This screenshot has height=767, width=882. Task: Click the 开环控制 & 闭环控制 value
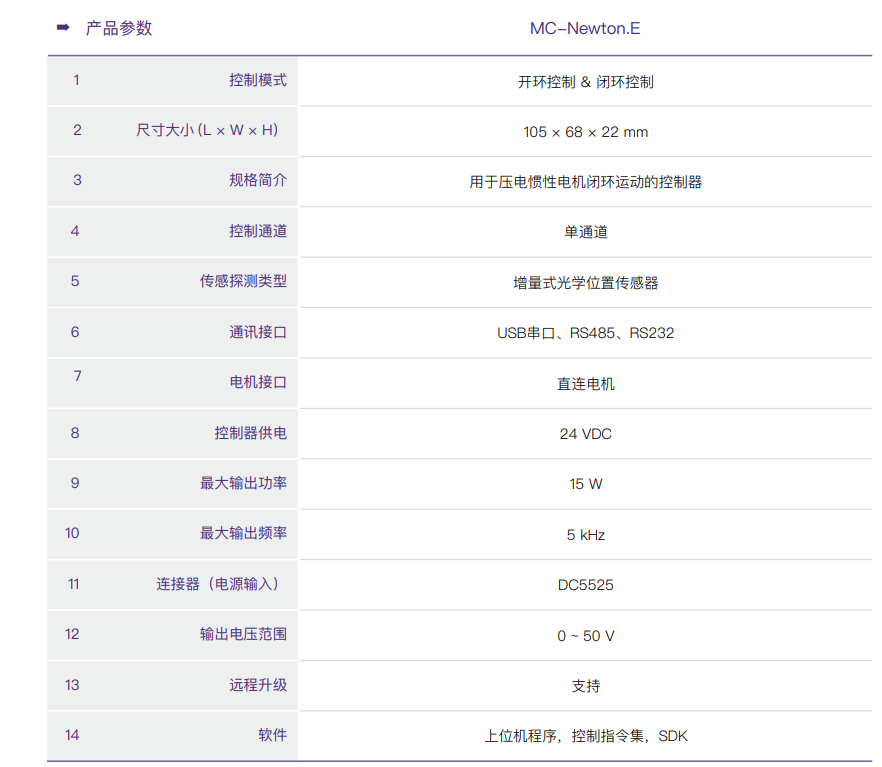click(585, 82)
